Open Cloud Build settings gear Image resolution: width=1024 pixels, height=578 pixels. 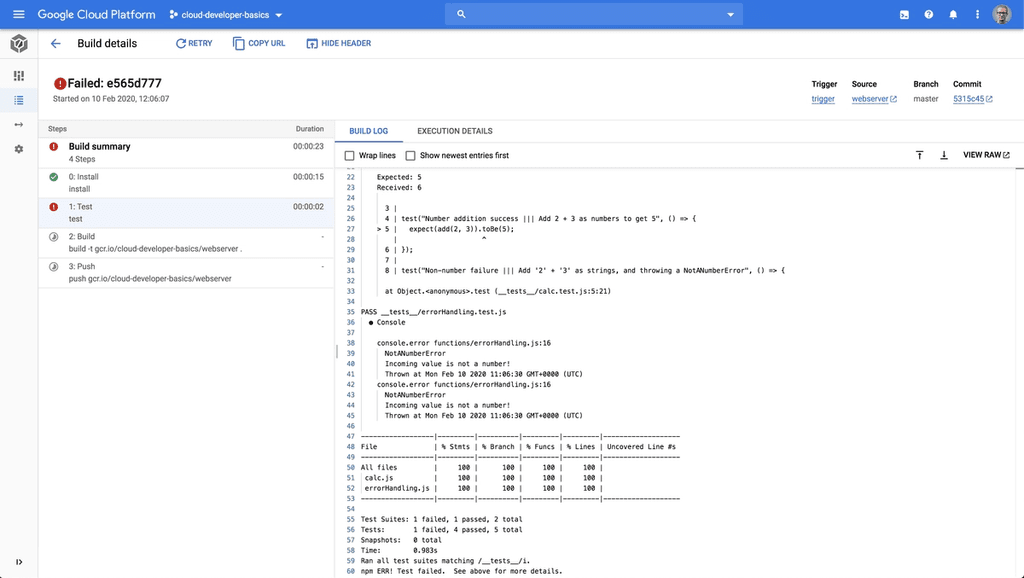[x=18, y=150]
